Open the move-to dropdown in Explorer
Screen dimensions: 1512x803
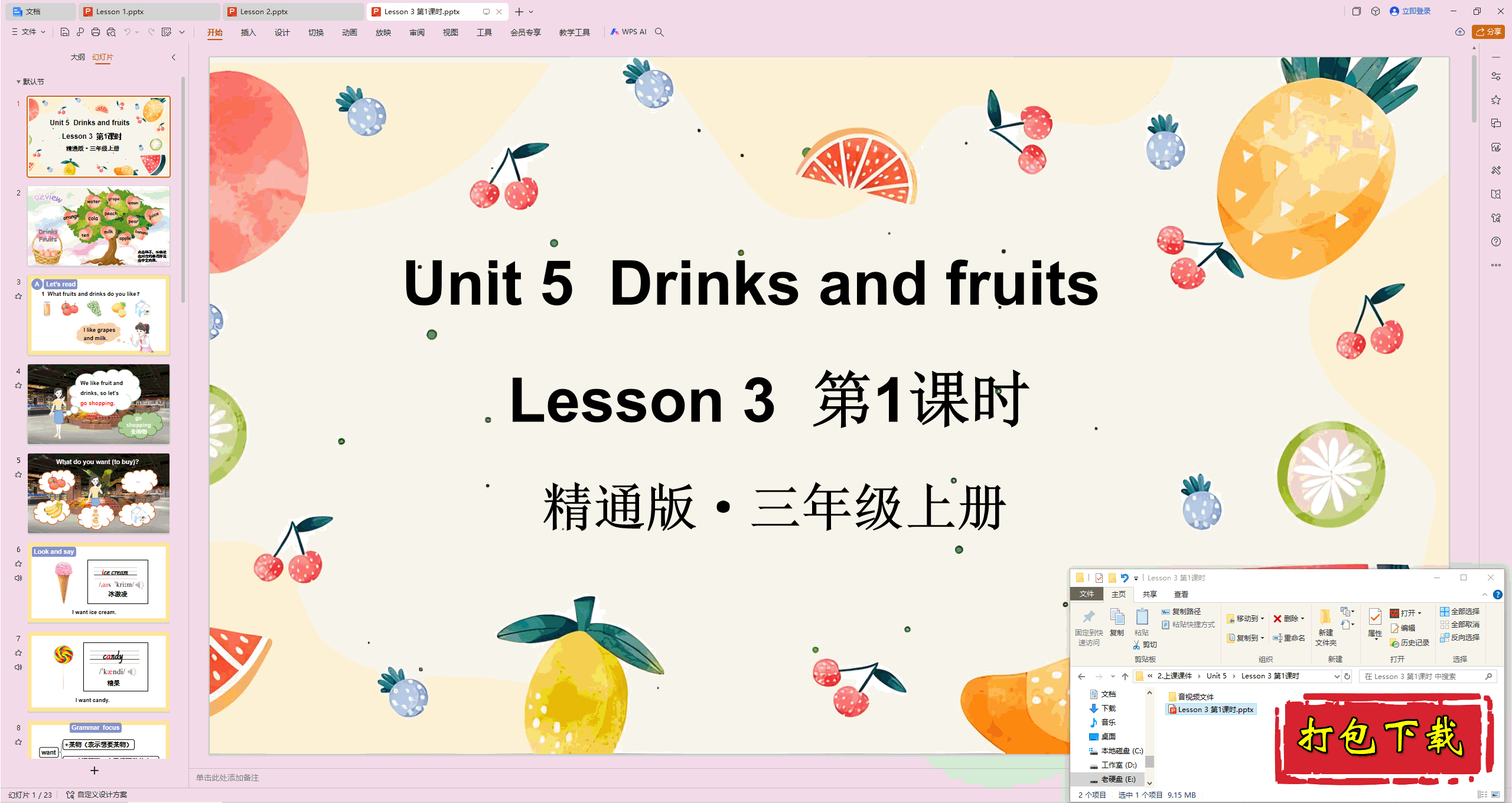click(1262, 619)
